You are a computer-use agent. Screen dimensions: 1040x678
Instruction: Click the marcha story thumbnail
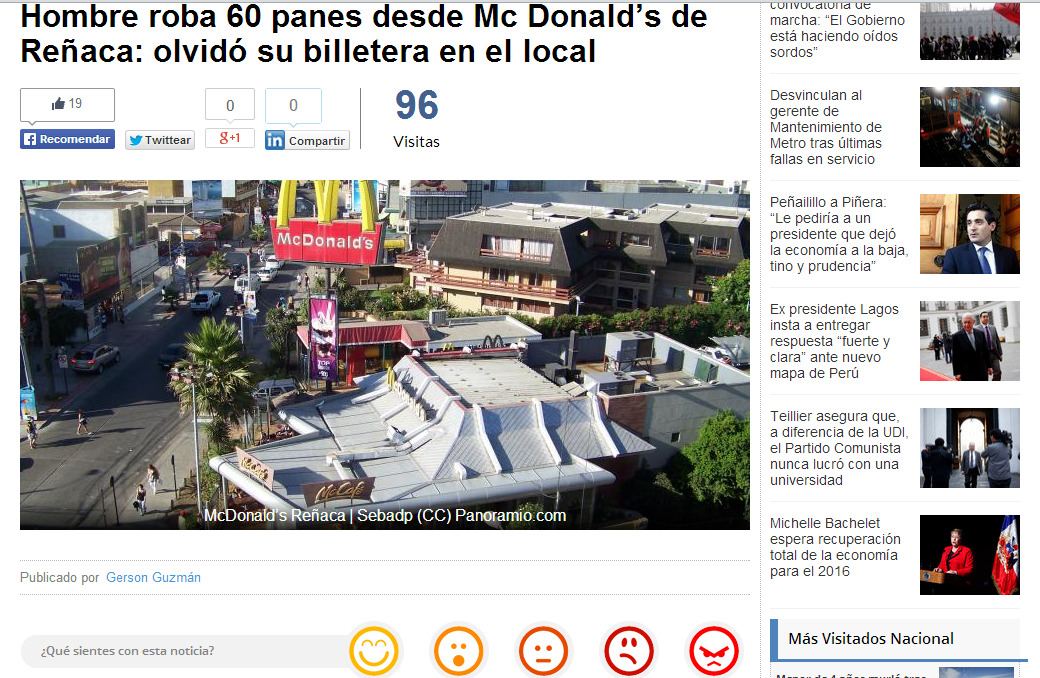click(x=970, y=31)
